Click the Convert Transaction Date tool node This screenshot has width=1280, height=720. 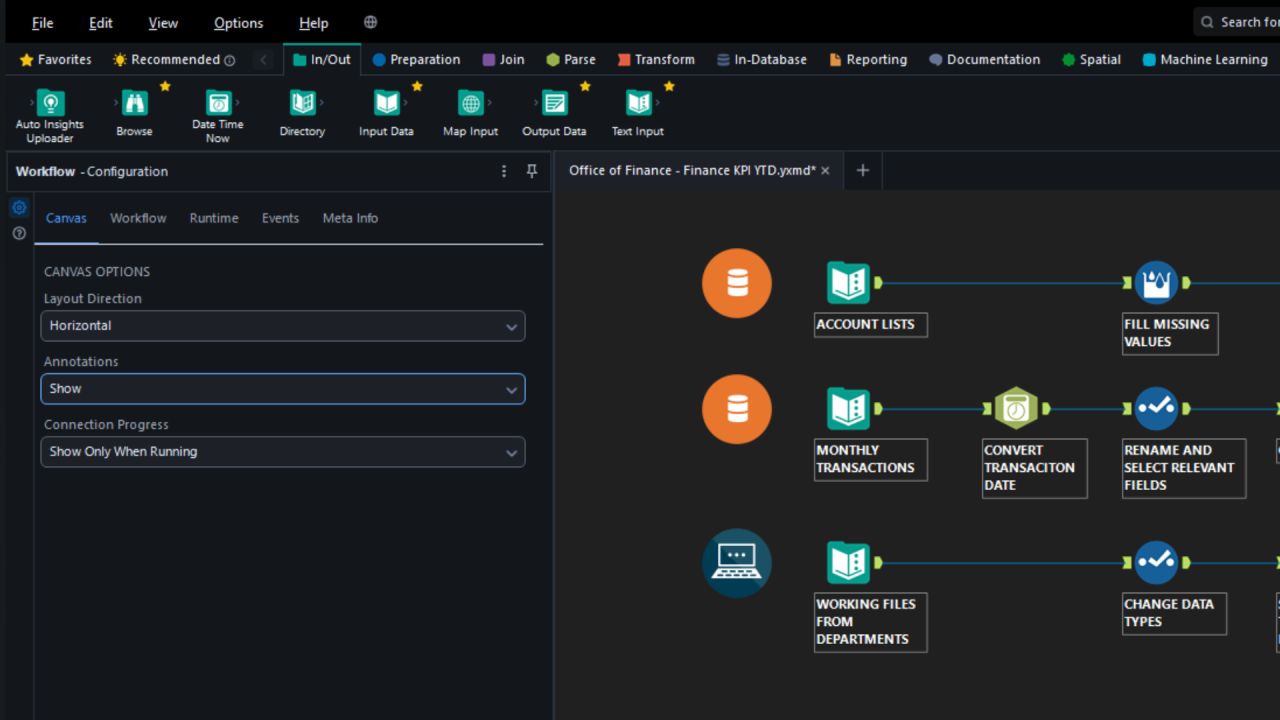[x=1016, y=409]
